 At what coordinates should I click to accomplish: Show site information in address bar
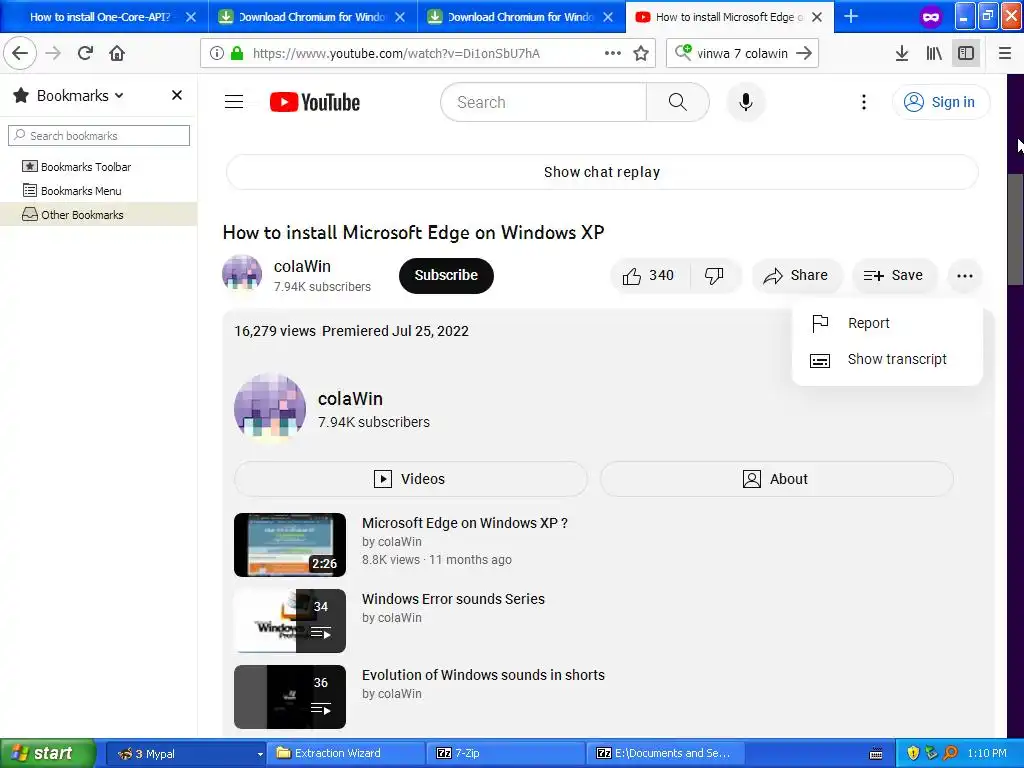(x=217, y=54)
